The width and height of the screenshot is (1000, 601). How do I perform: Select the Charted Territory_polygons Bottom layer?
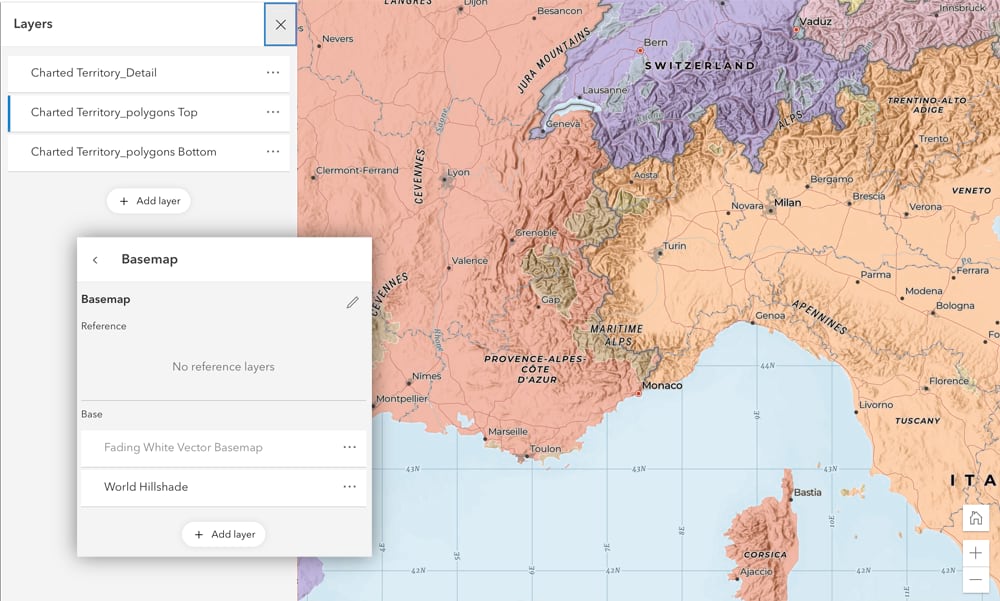[149, 152]
